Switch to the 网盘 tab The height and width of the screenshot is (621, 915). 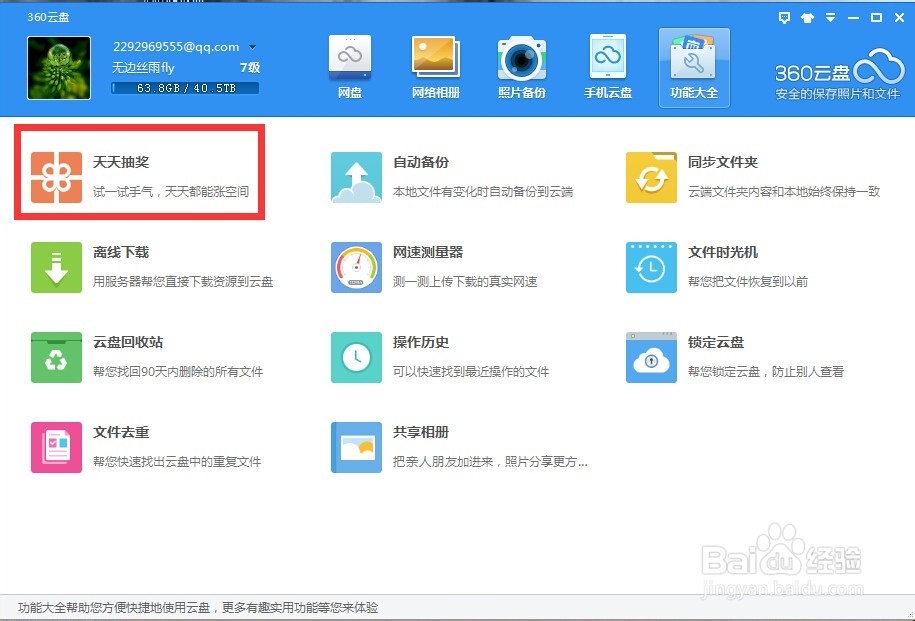click(x=349, y=65)
